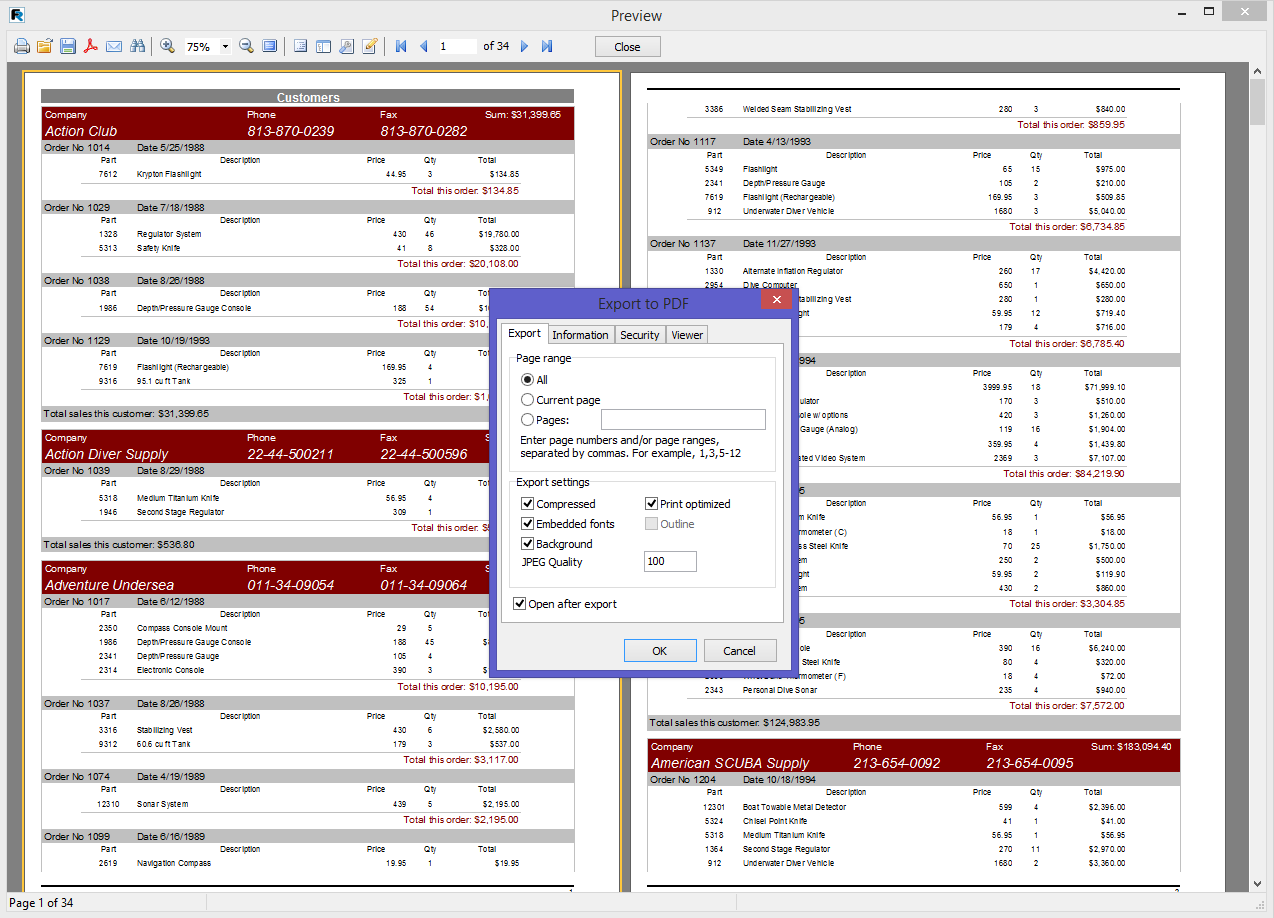Click the 'Adventure Undersea' company name

109,585
